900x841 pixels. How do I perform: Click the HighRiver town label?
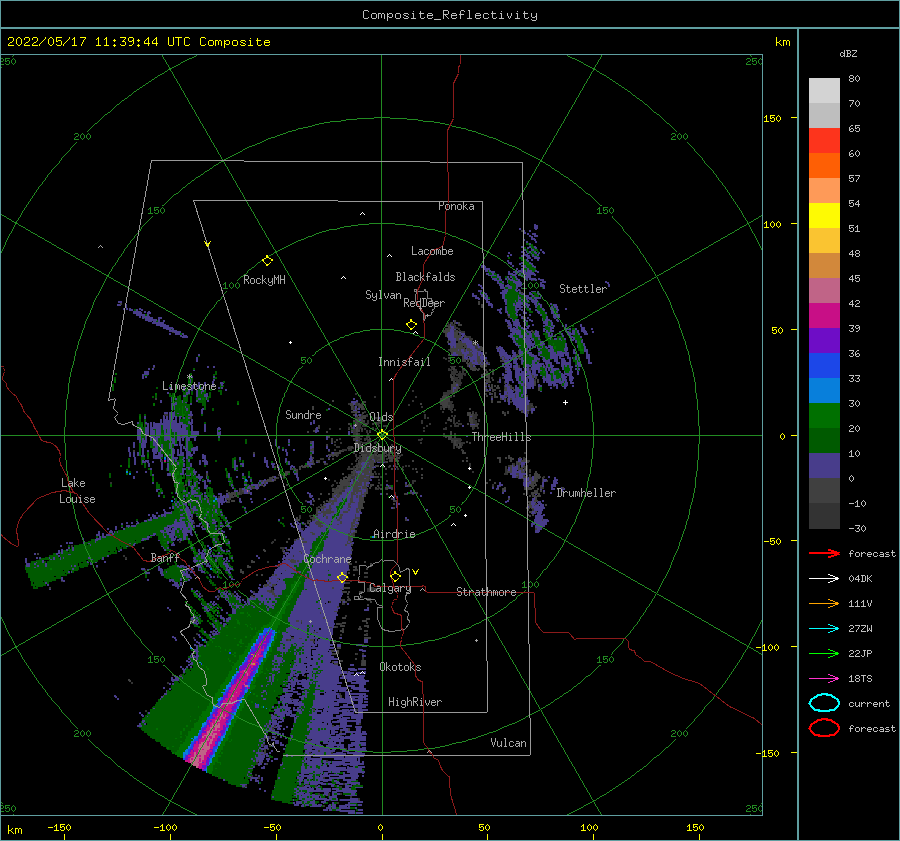(415, 702)
